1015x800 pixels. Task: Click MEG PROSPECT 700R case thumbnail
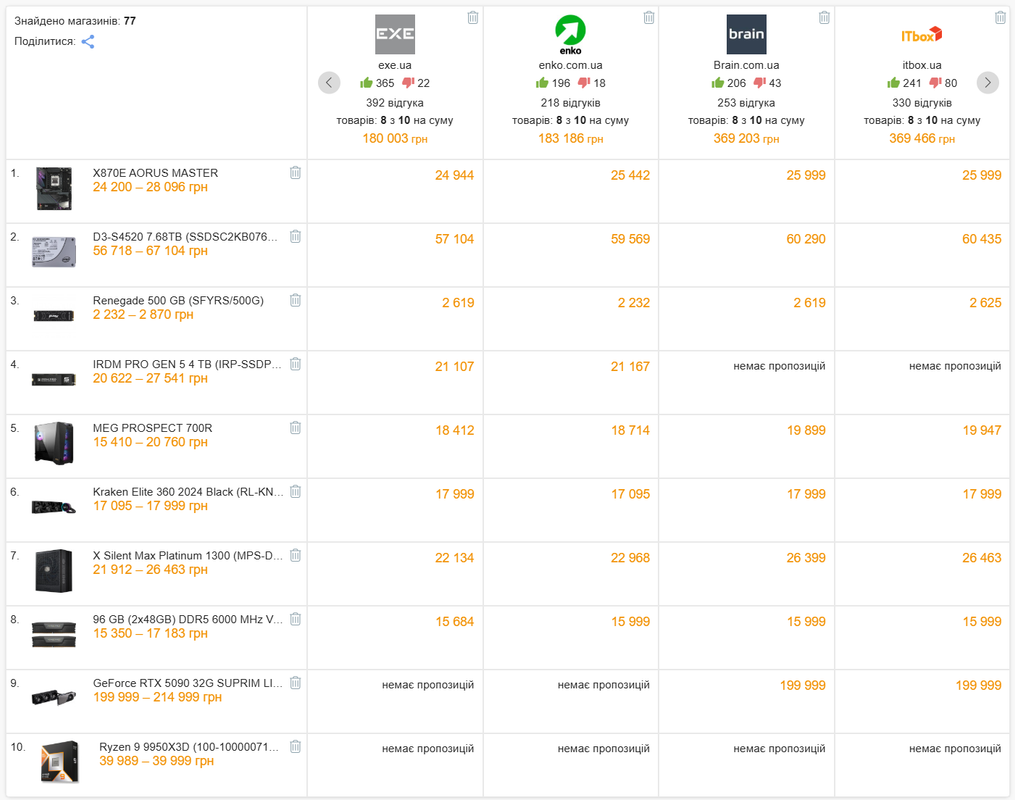pos(54,443)
